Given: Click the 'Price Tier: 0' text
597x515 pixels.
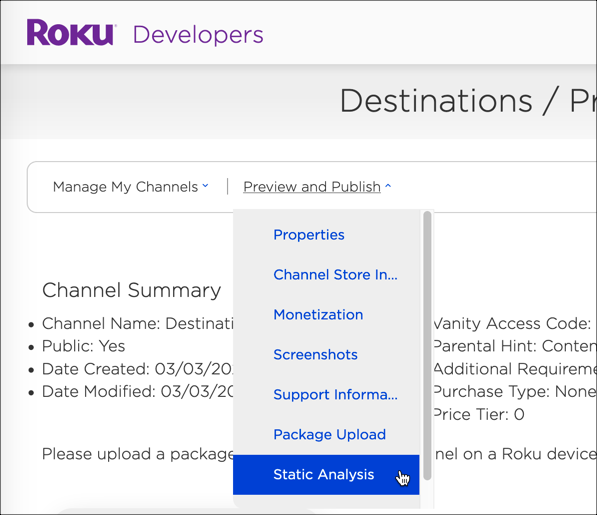Looking at the screenshot, I should pyautogui.click(x=479, y=415).
